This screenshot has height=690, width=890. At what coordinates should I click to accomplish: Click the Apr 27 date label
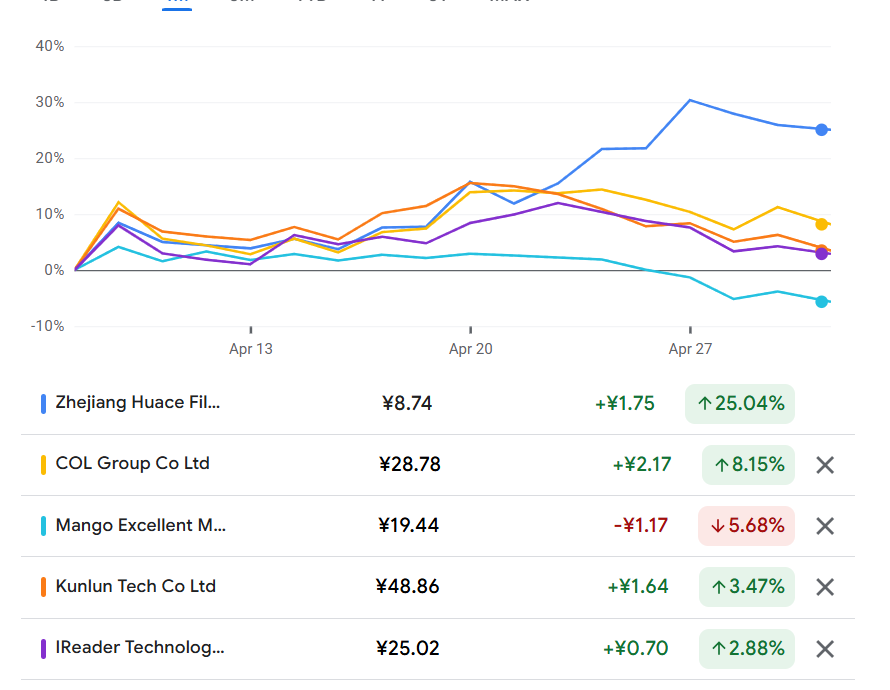[x=690, y=349]
